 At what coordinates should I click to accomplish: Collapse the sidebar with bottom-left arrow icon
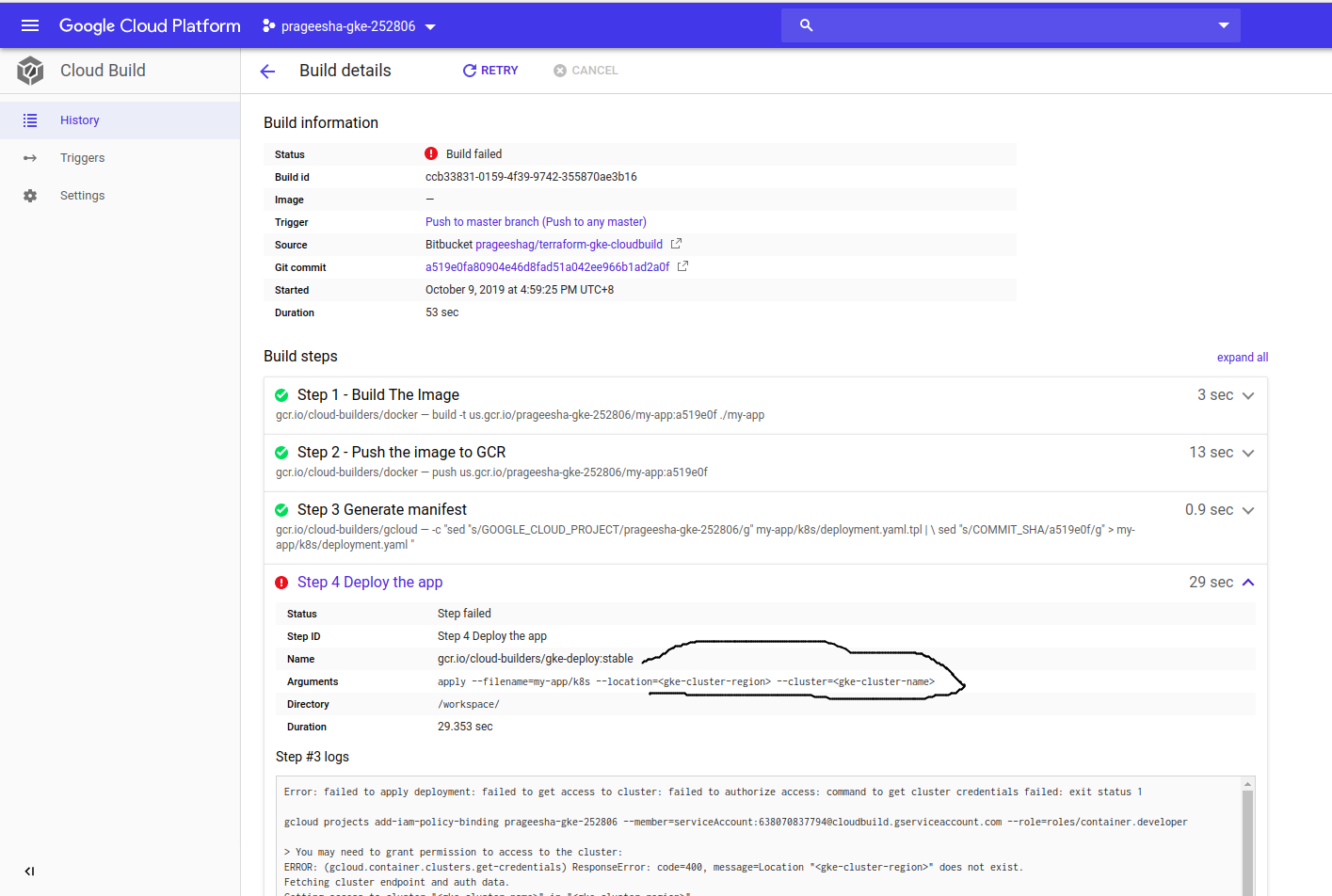[29, 871]
